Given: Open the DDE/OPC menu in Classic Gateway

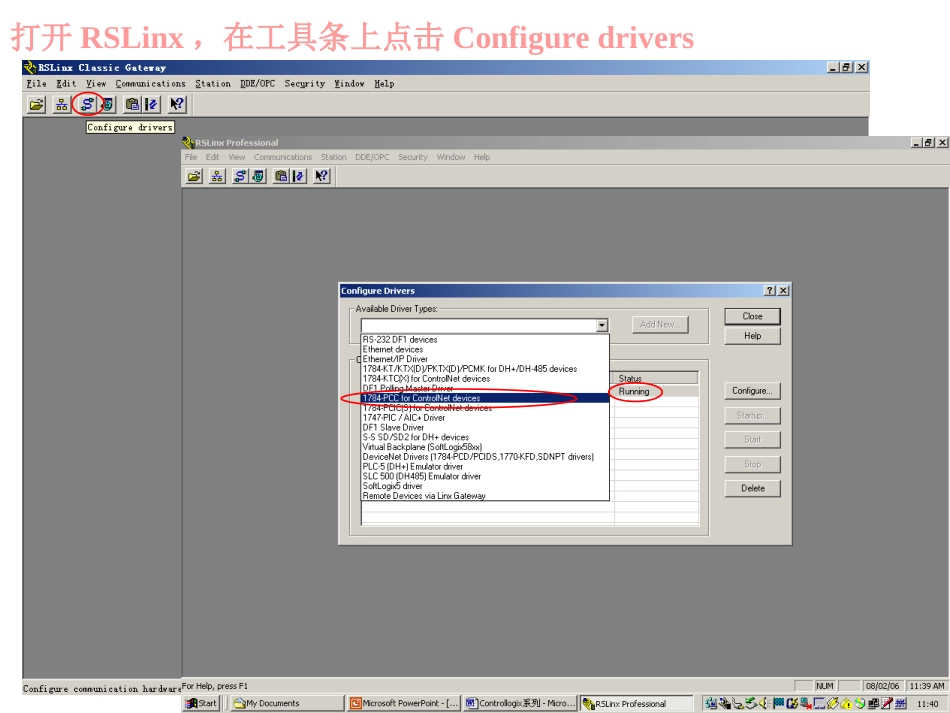Looking at the screenshot, I should pos(257,84).
